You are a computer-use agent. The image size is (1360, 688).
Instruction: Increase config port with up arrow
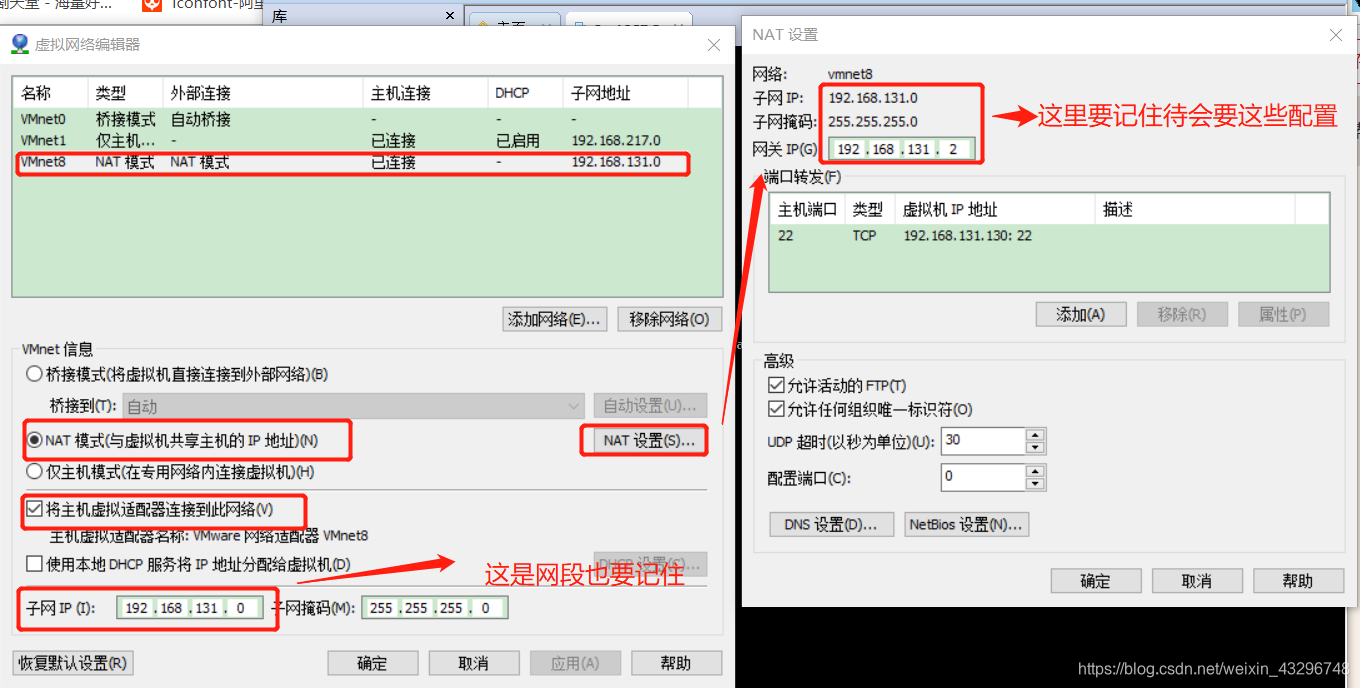pyautogui.click(x=1035, y=471)
